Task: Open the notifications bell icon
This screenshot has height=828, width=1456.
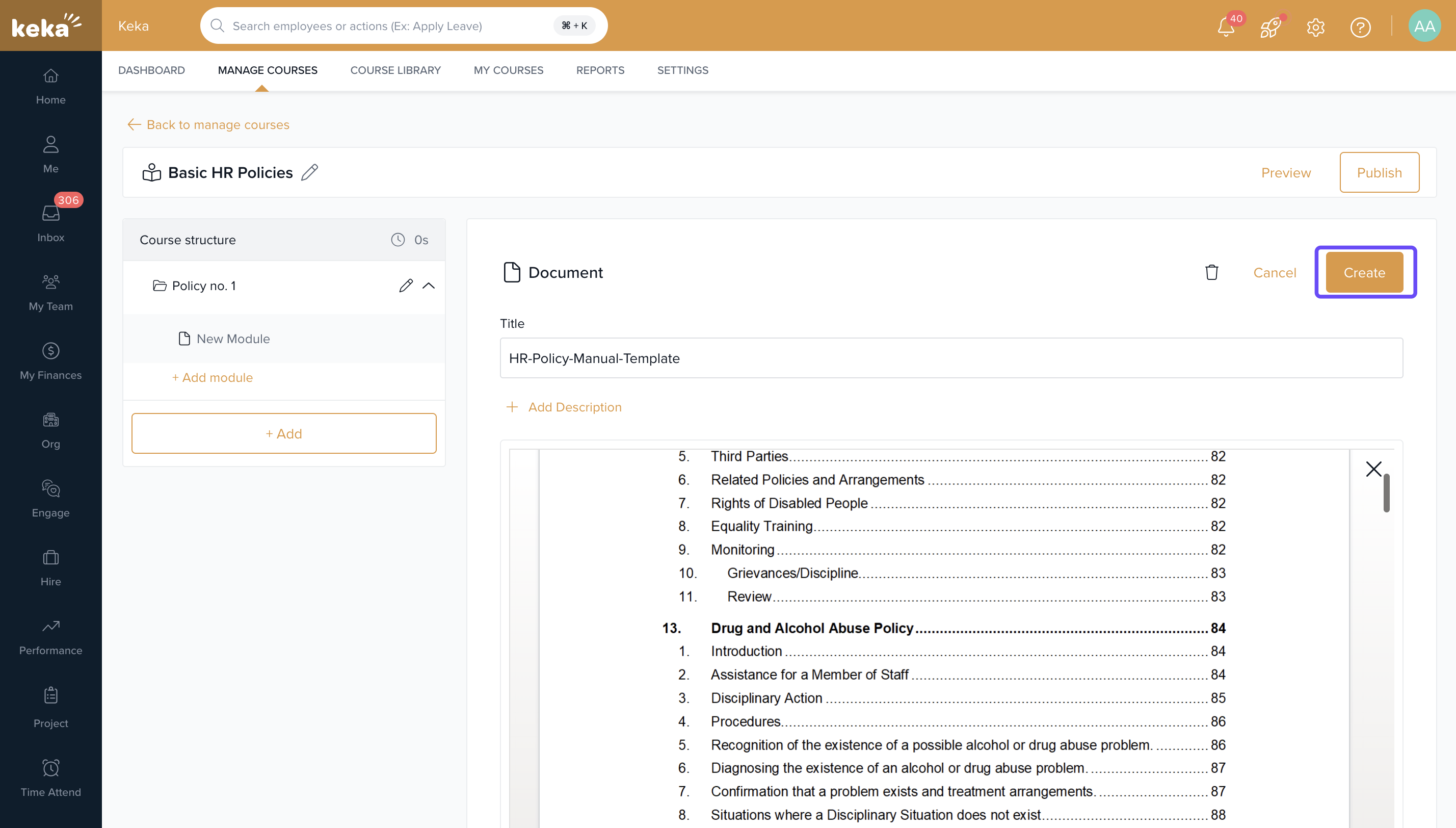Action: 1226,27
